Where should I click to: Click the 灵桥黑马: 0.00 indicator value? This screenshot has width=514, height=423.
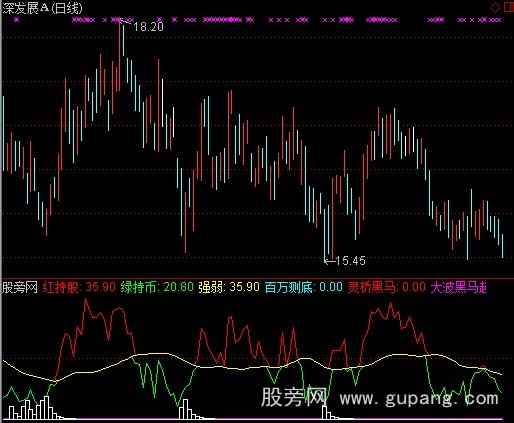(x=387, y=287)
